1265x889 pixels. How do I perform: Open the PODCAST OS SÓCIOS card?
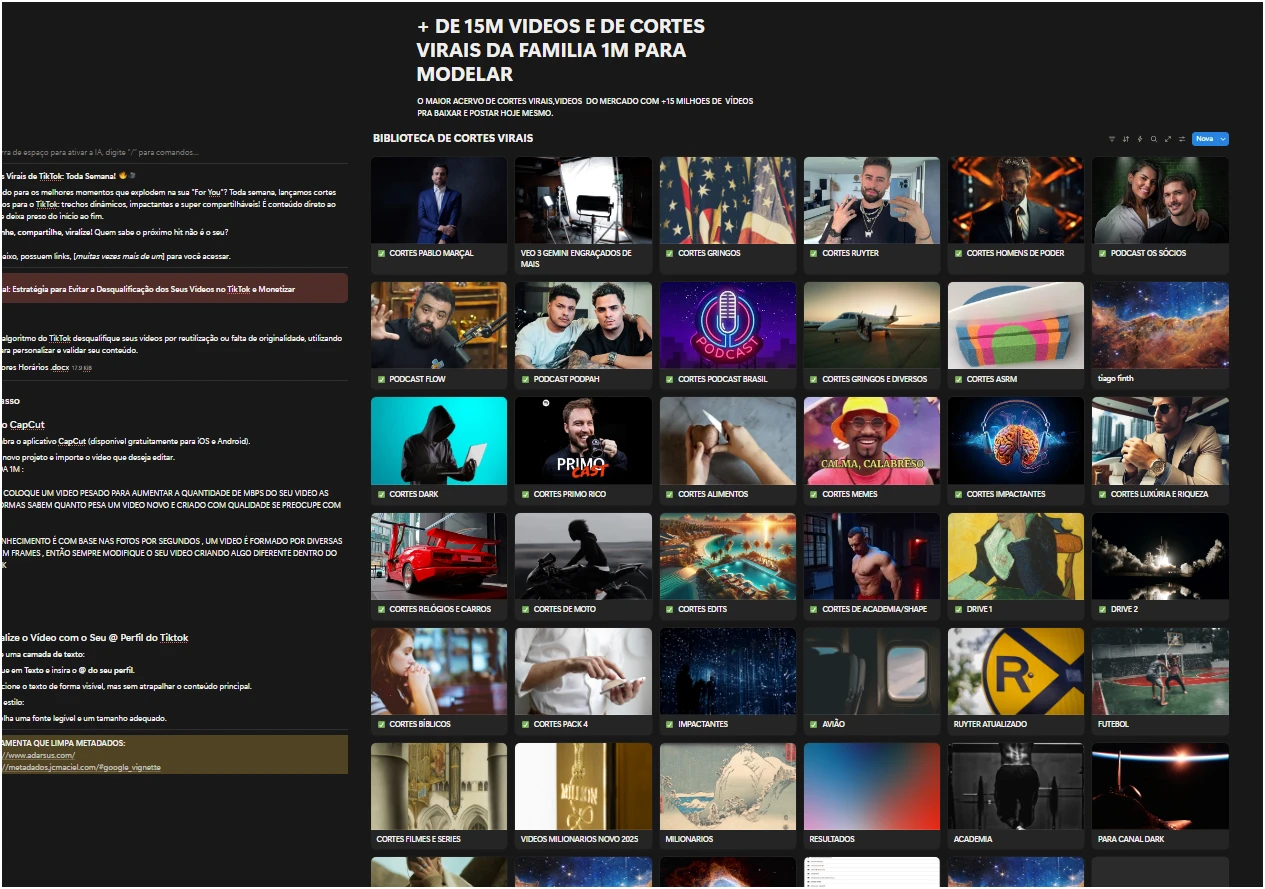1160,199
